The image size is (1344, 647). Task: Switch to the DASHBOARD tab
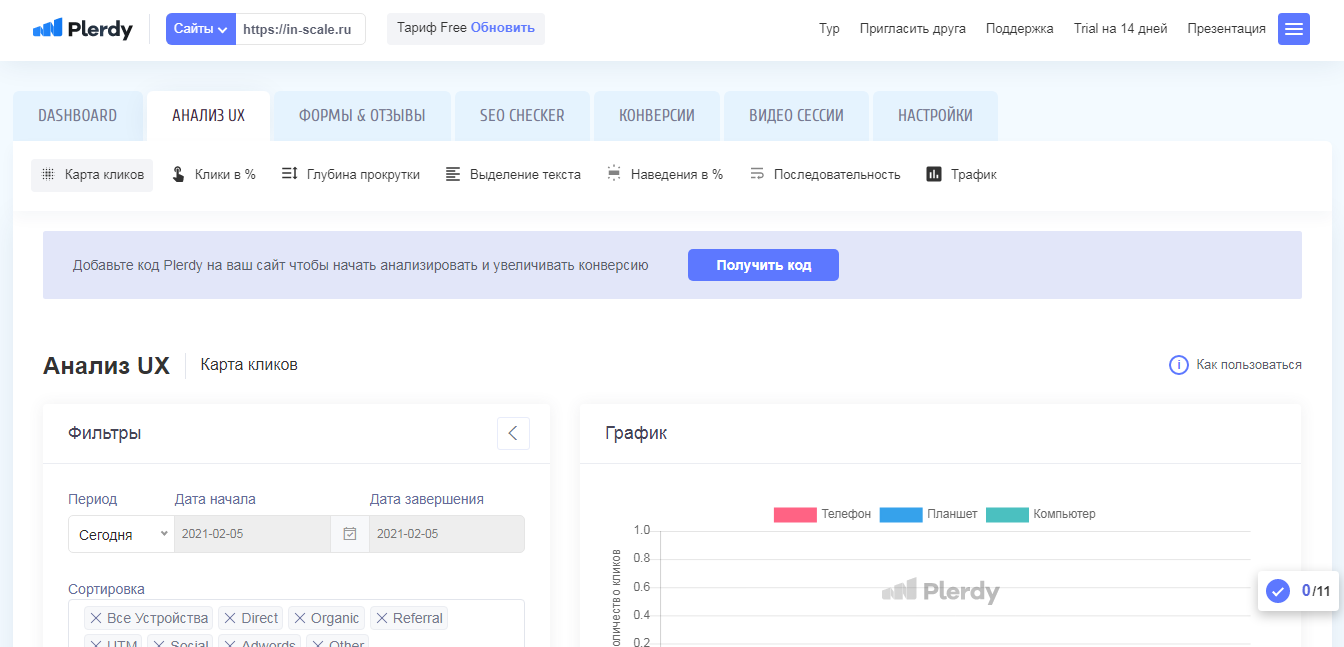click(x=78, y=116)
